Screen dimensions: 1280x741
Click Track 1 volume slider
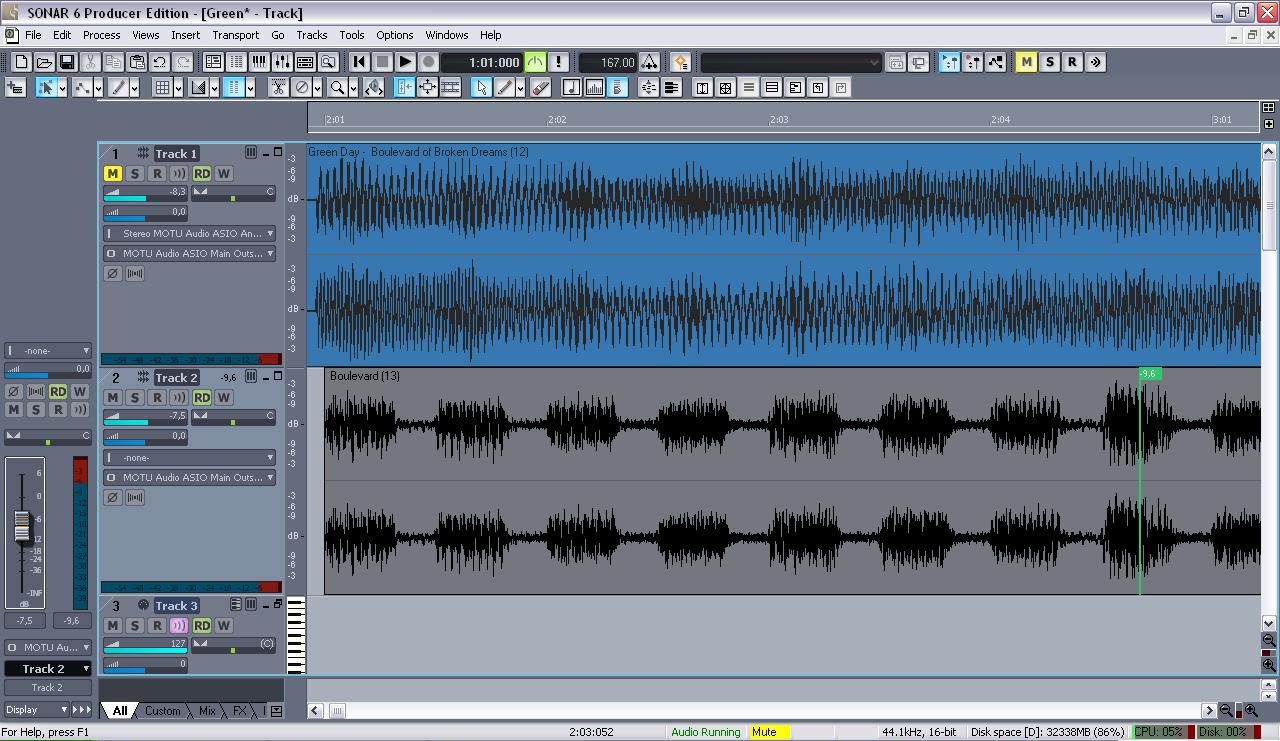click(x=146, y=192)
